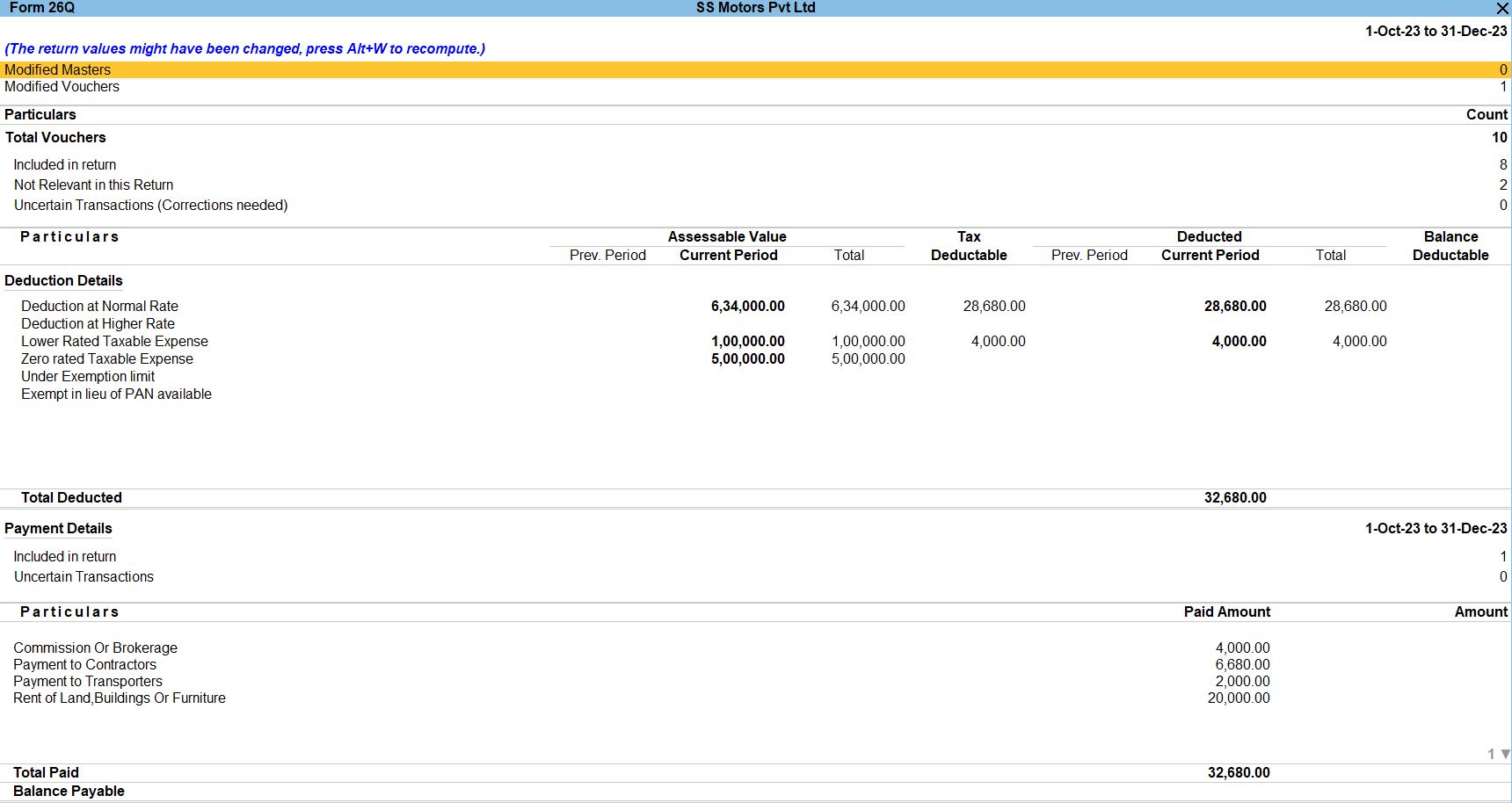Open Included in return under Payment Details
The image size is (1512, 803).
point(65,556)
